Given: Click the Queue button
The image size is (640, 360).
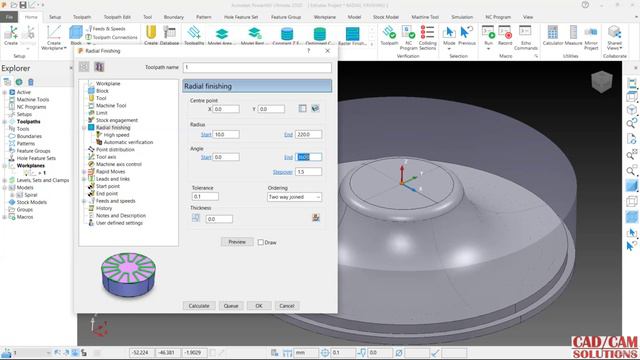Looking at the screenshot, I should tap(231, 306).
